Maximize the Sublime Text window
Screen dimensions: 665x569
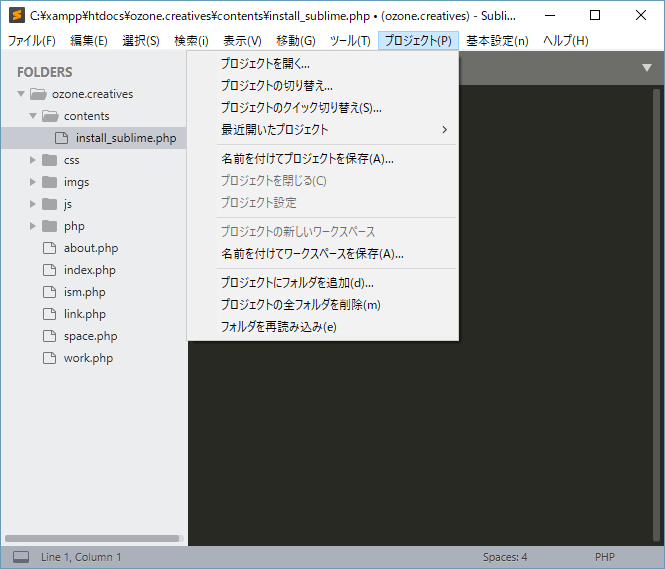pyautogui.click(x=595, y=15)
